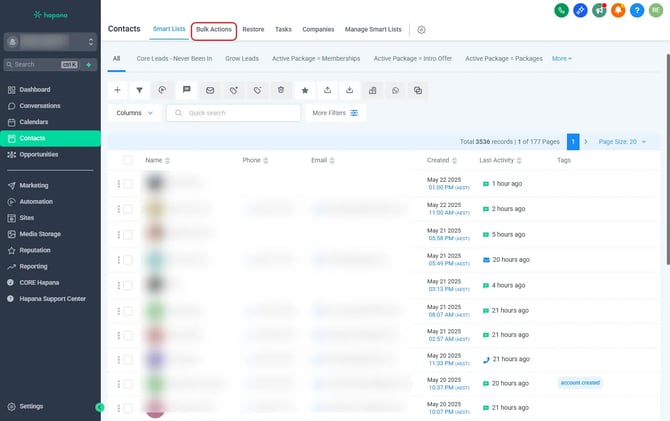This screenshot has height=421, width=670.
Task: Expand the More smart lists dropdown
Action: [x=562, y=58]
